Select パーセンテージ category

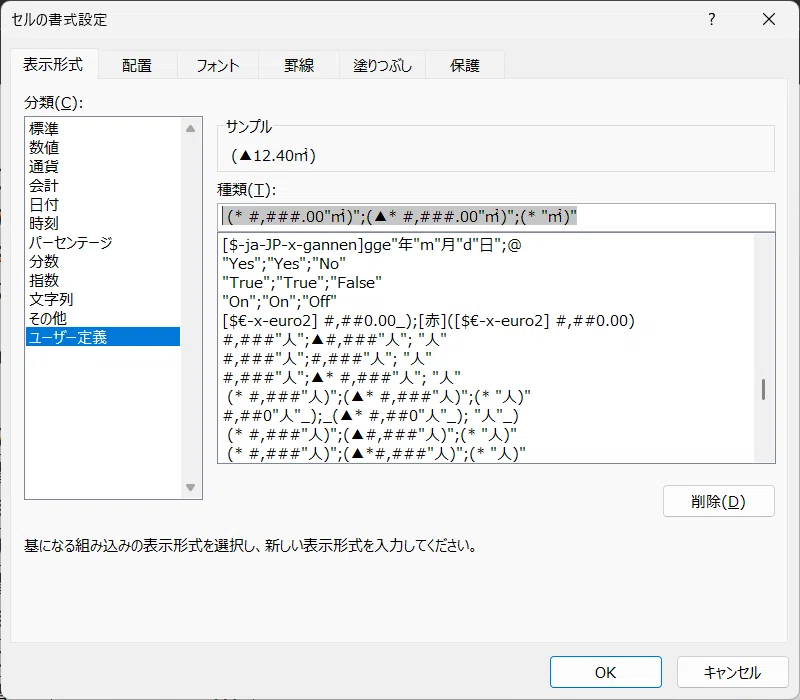[103, 242]
